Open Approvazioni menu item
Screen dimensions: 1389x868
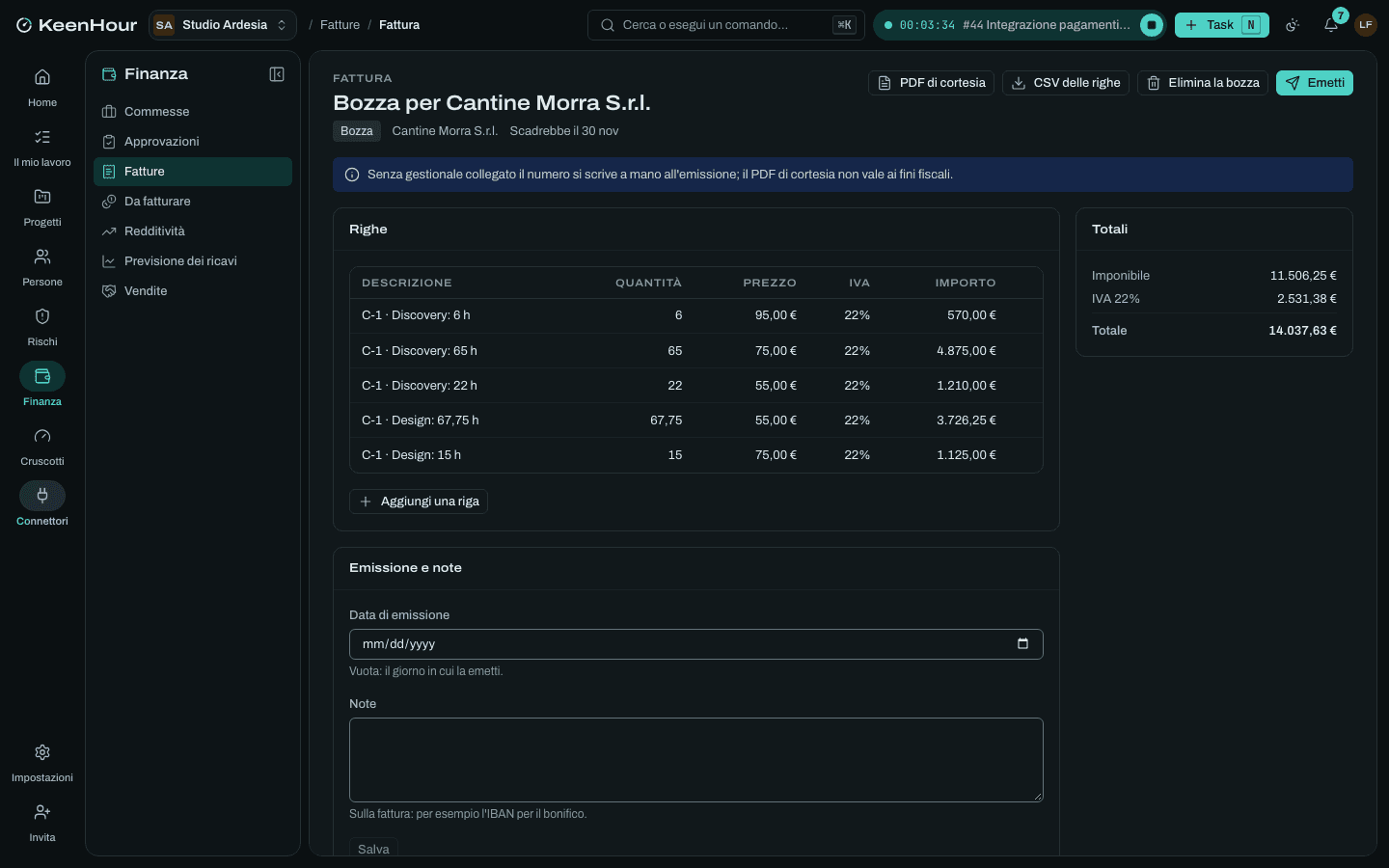tap(193, 142)
